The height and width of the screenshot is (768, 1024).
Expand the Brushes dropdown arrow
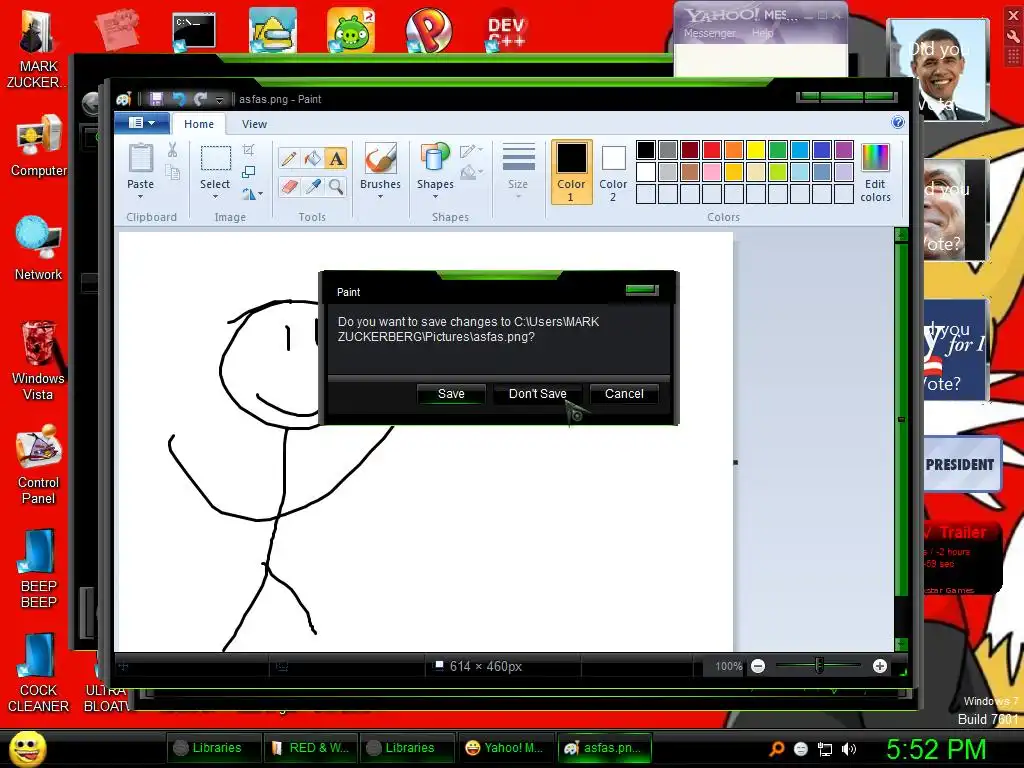(380, 197)
